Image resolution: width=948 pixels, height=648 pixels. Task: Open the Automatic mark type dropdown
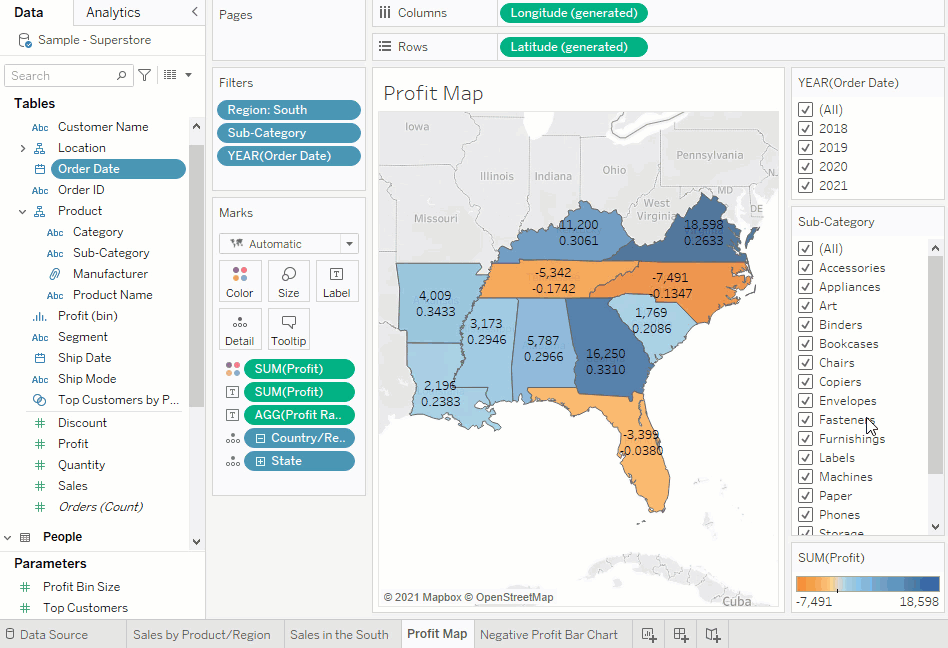(x=289, y=244)
